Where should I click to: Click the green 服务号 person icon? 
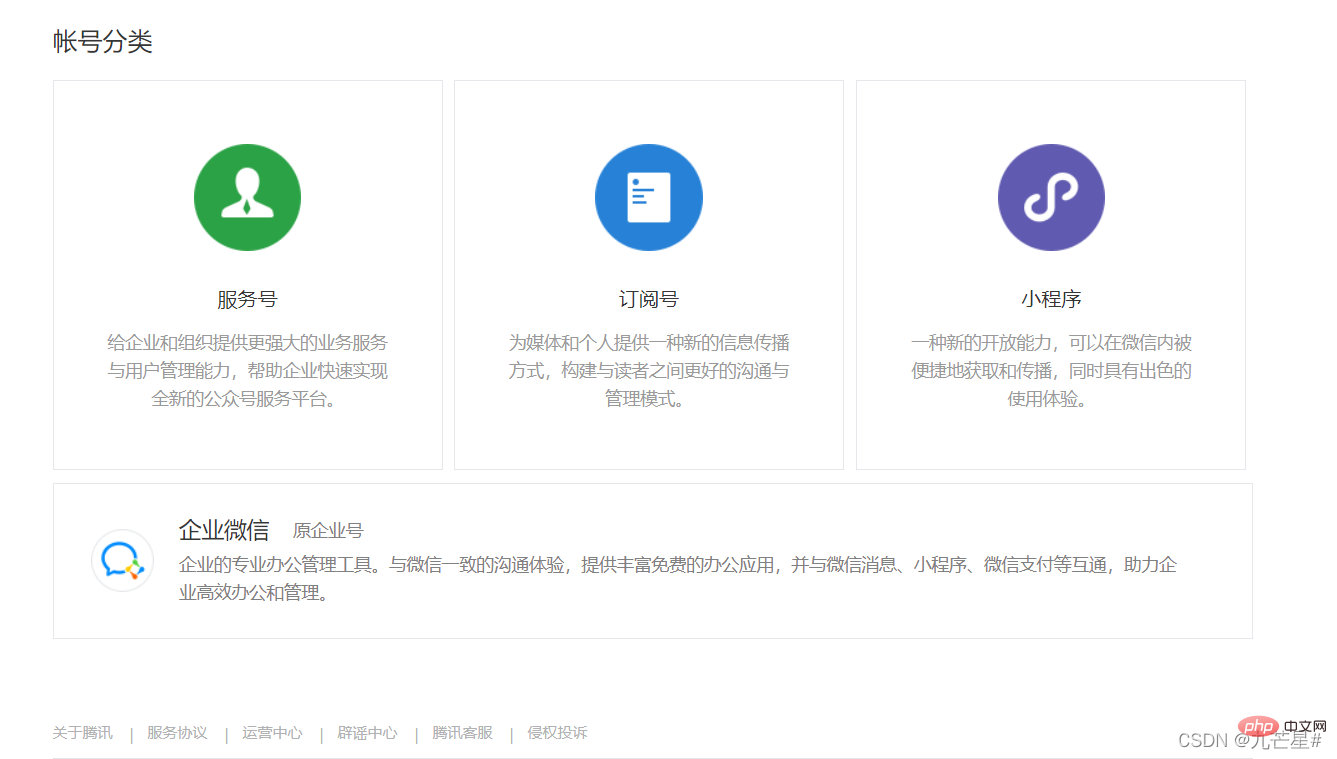(247, 197)
